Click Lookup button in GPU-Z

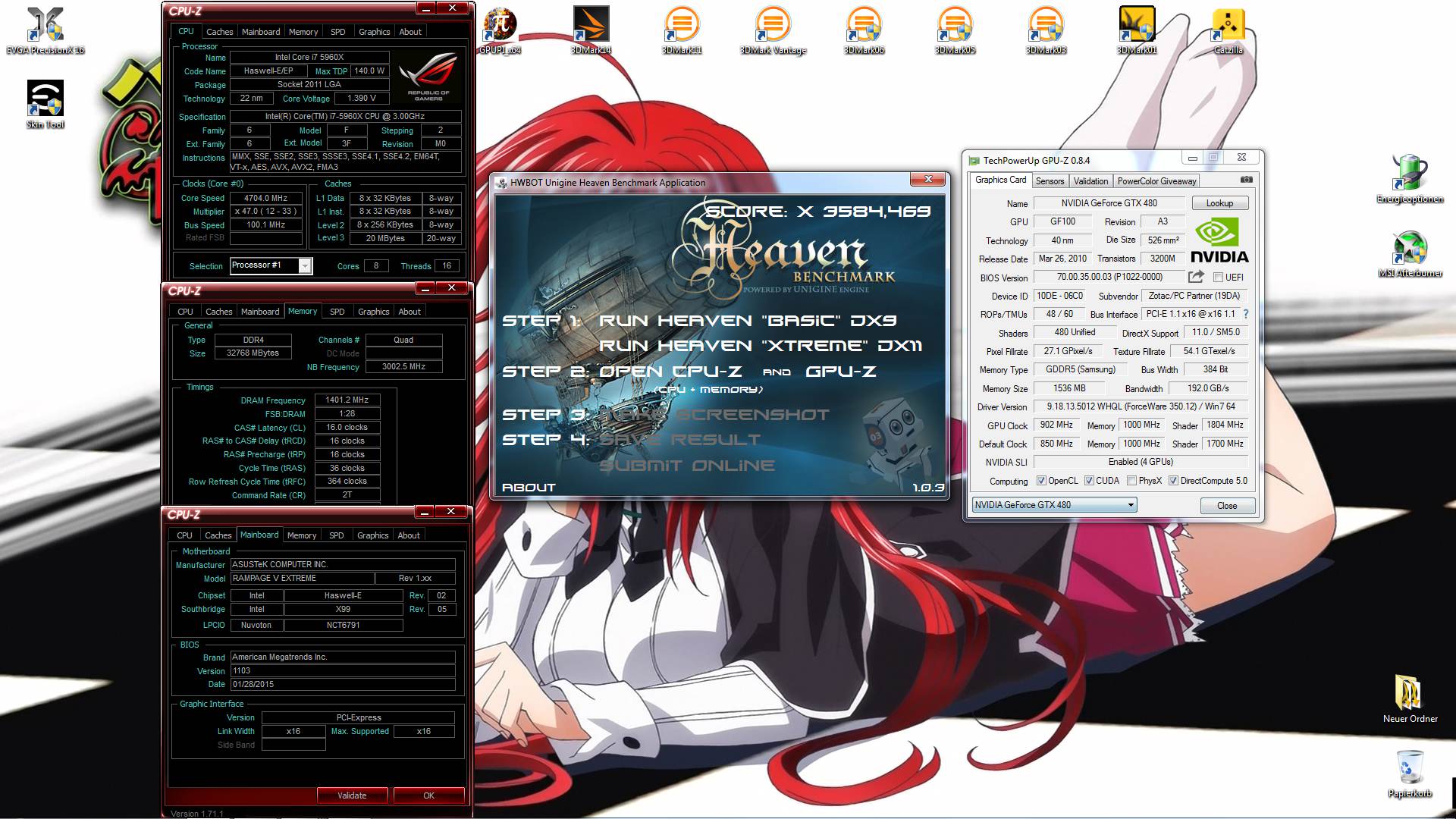(1219, 203)
